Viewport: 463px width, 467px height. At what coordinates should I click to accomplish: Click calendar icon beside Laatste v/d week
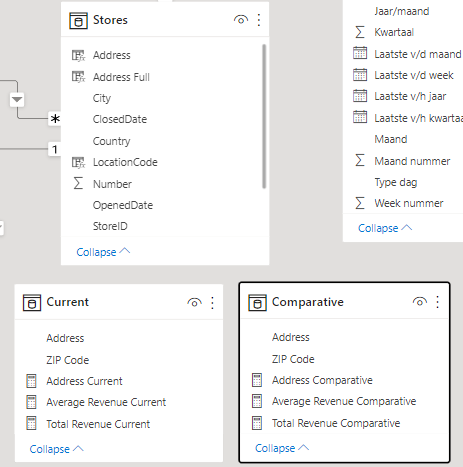click(360, 75)
